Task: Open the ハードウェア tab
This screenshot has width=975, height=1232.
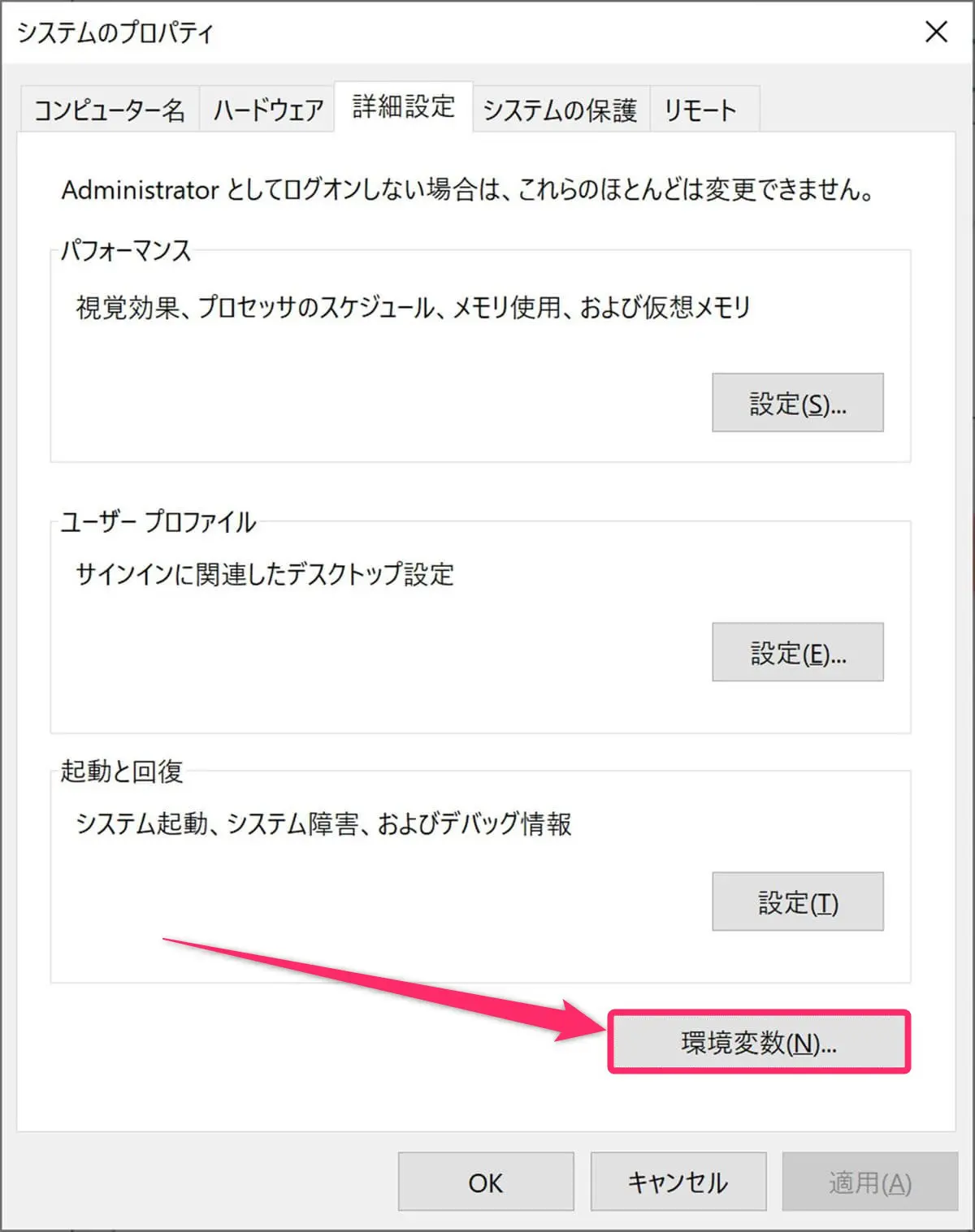Action: 267,110
